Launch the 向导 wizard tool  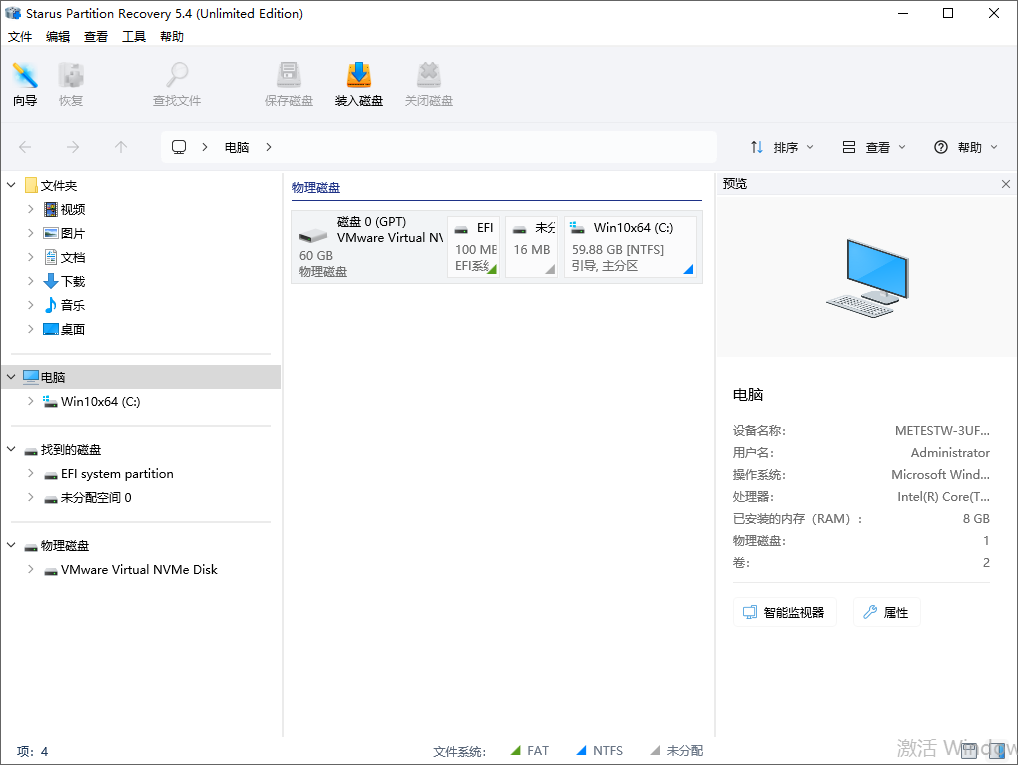25,84
